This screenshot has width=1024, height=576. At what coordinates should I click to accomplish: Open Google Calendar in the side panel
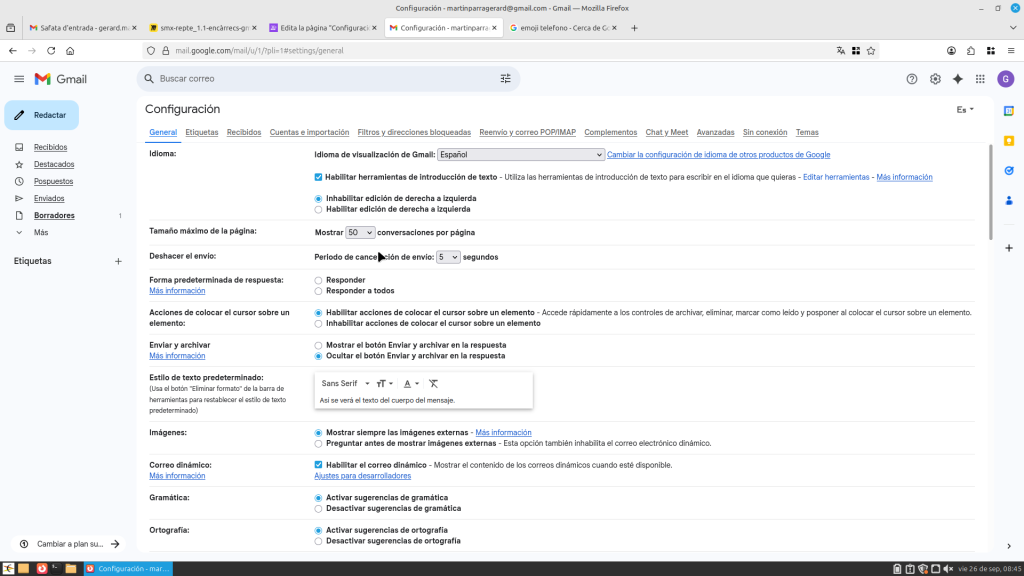click(x=1009, y=111)
